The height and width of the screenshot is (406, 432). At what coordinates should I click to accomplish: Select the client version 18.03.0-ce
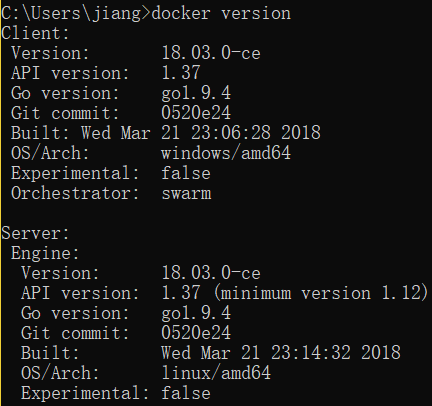click(211, 53)
